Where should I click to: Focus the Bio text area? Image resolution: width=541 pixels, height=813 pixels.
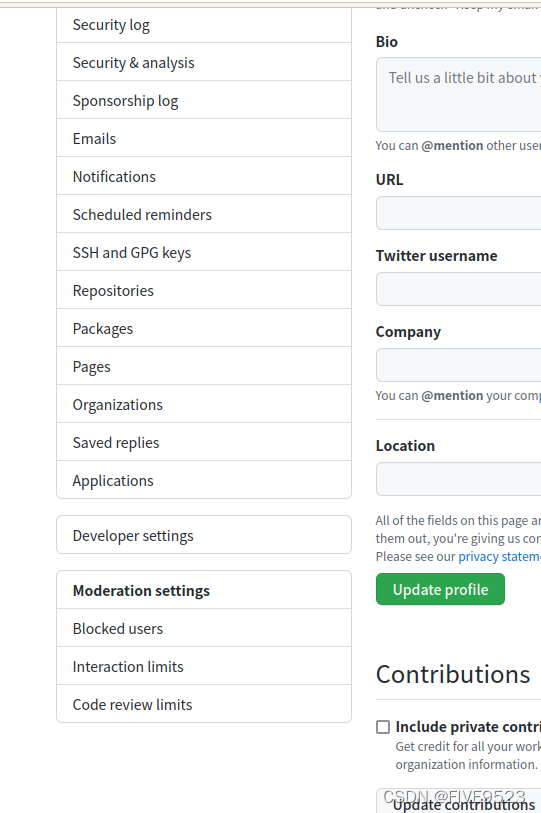pos(459,94)
